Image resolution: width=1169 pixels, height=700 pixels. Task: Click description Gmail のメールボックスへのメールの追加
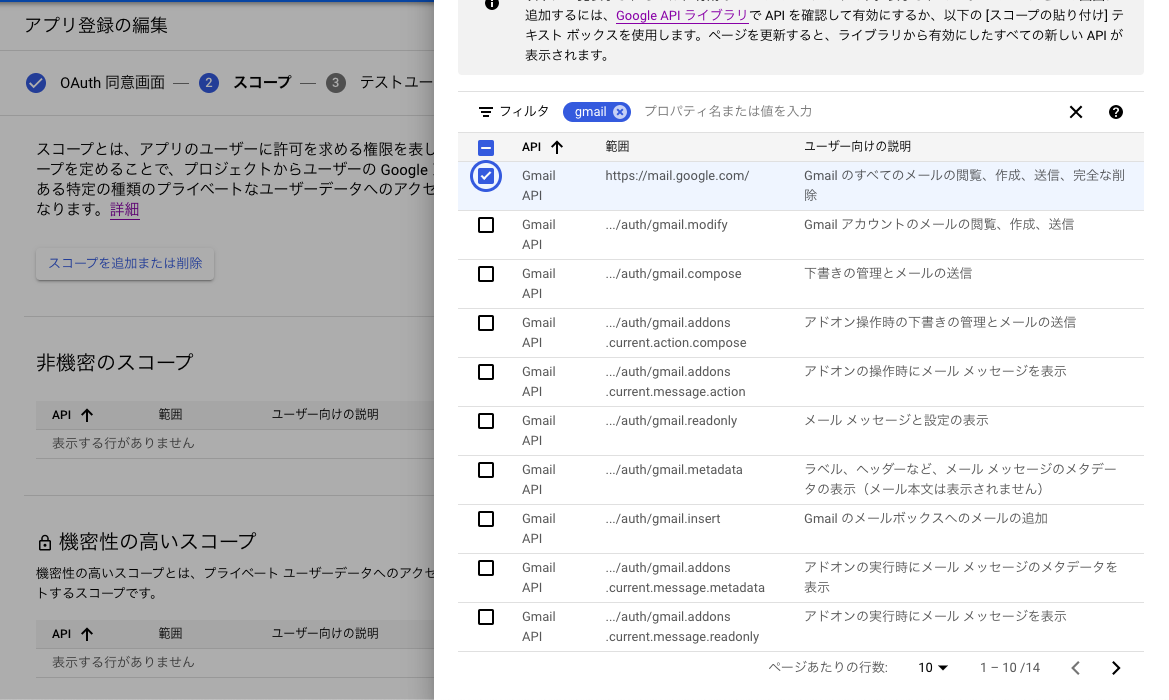(x=926, y=518)
